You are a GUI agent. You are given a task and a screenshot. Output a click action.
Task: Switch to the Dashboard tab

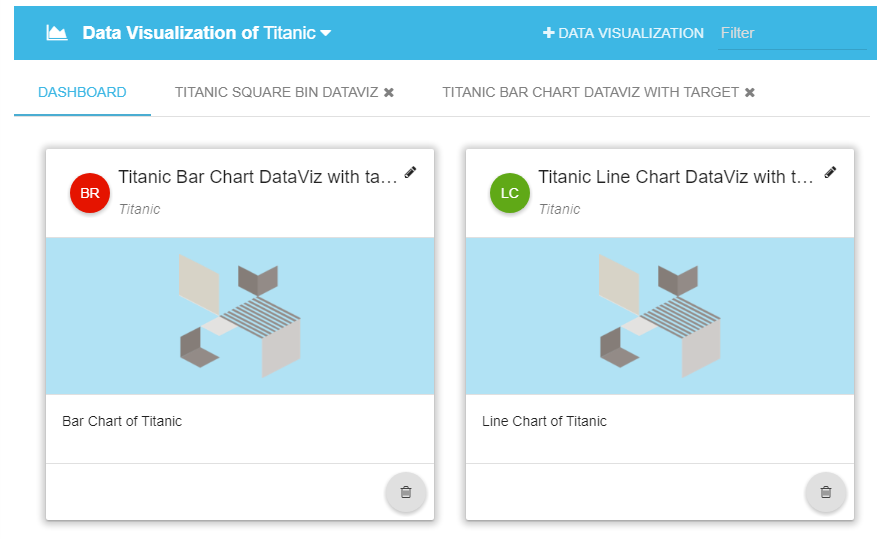pos(82,92)
